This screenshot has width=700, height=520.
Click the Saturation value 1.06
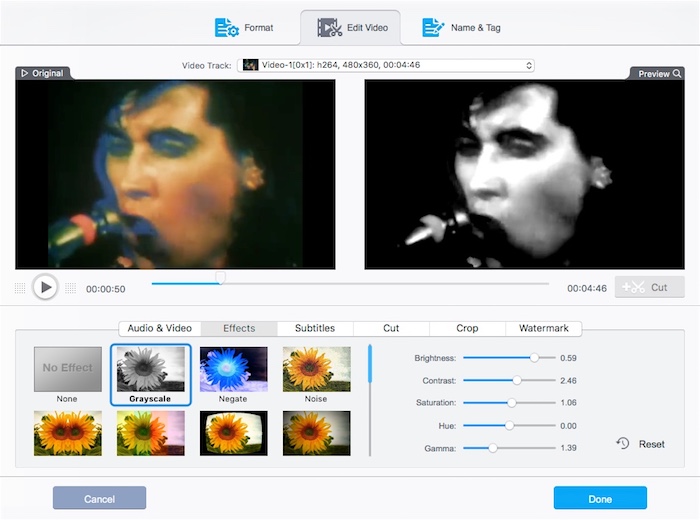(x=568, y=403)
